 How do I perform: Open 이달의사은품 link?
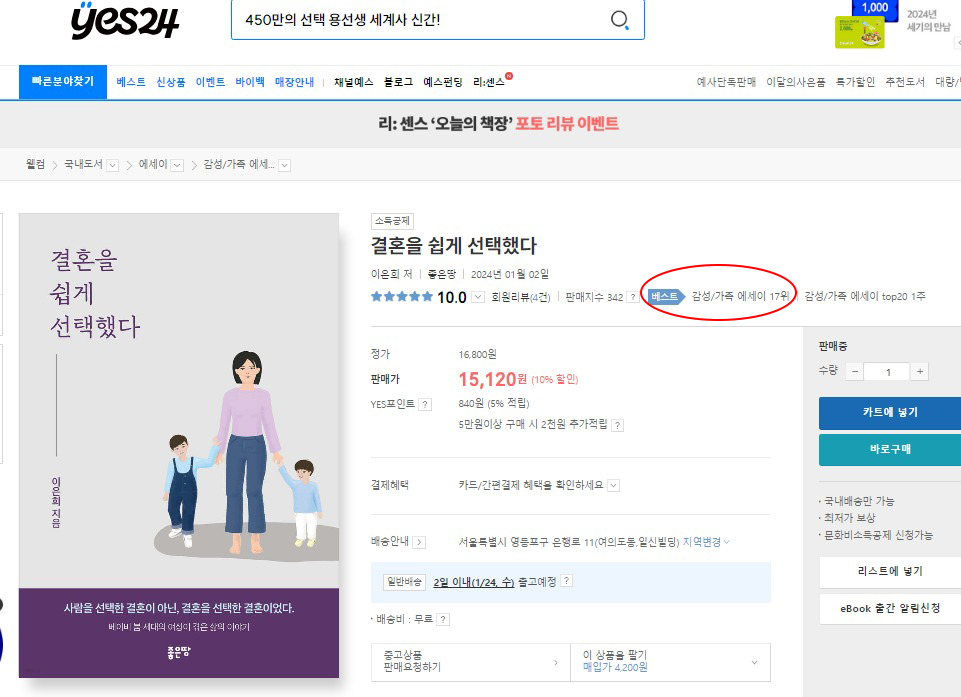(x=796, y=82)
